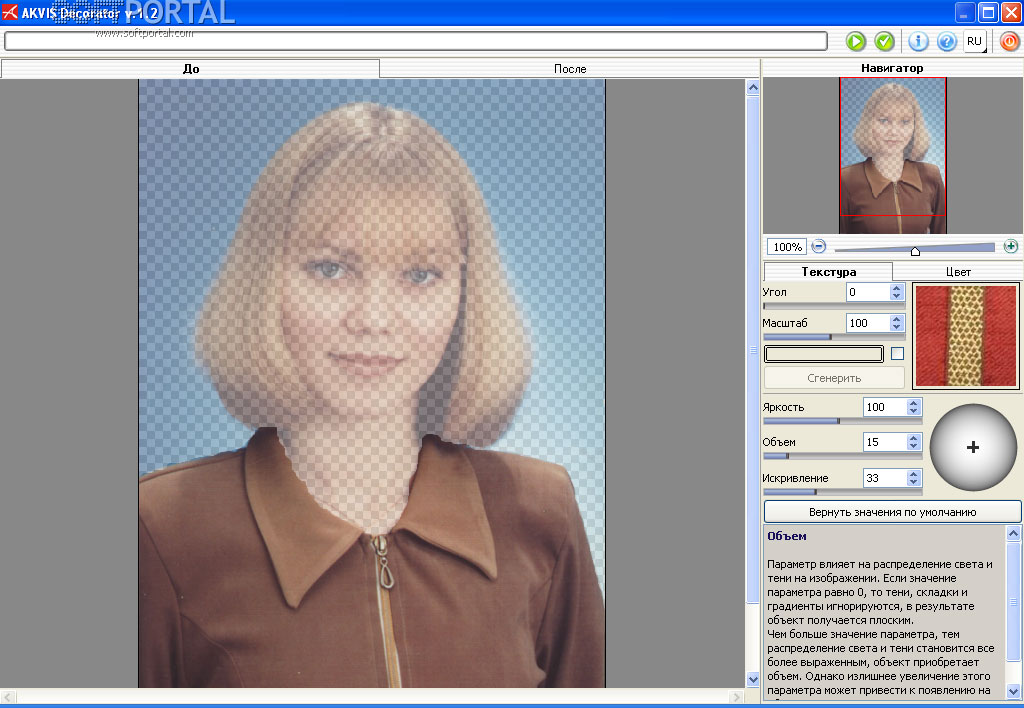Click the green checkmark Apply button
The width and height of the screenshot is (1024, 708).
pyautogui.click(x=884, y=42)
